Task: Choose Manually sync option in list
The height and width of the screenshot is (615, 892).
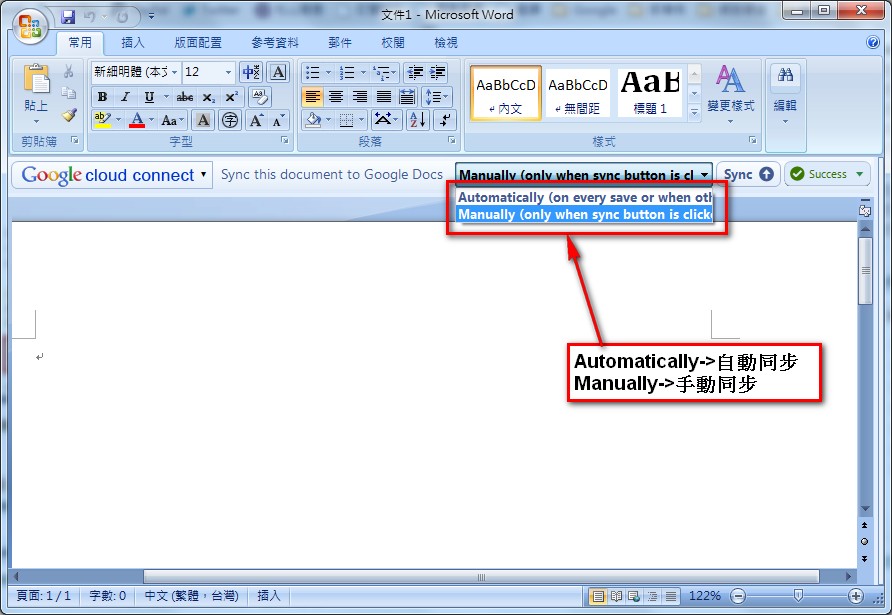Action: tap(585, 214)
